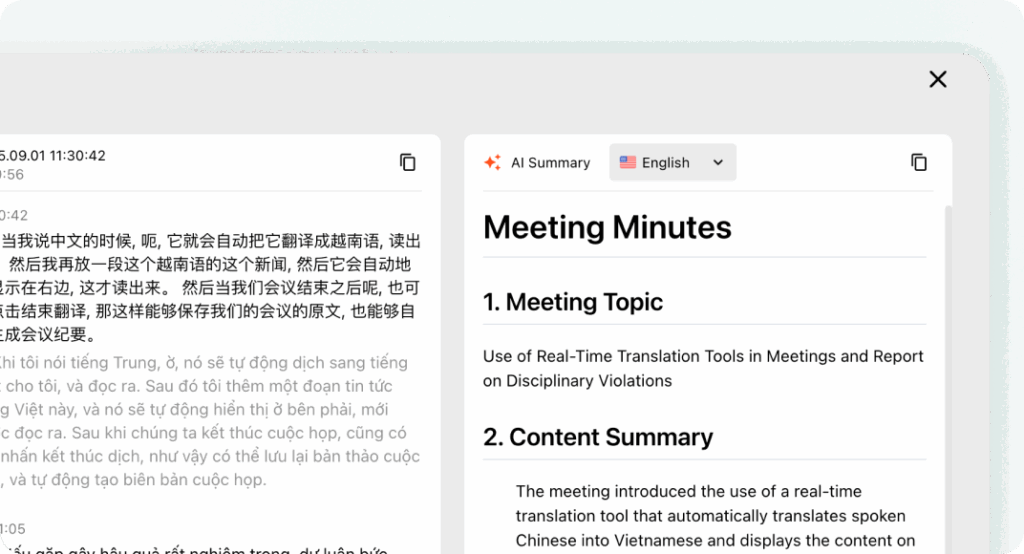1024x554 pixels.
Task: Click the timestamp 11:30:42
Action: pos(77,155)
